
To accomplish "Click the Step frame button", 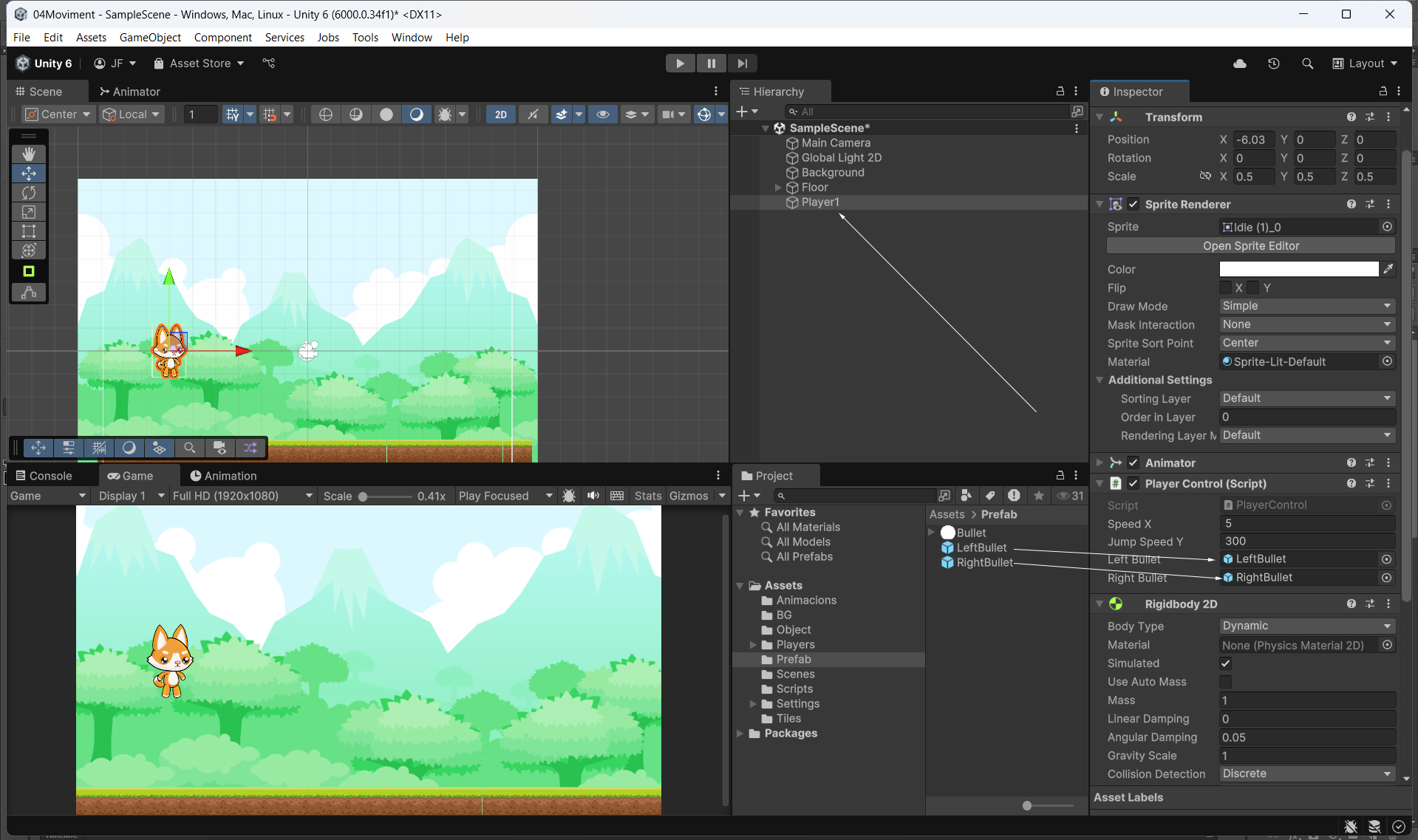I will click(x=742, y=64).
